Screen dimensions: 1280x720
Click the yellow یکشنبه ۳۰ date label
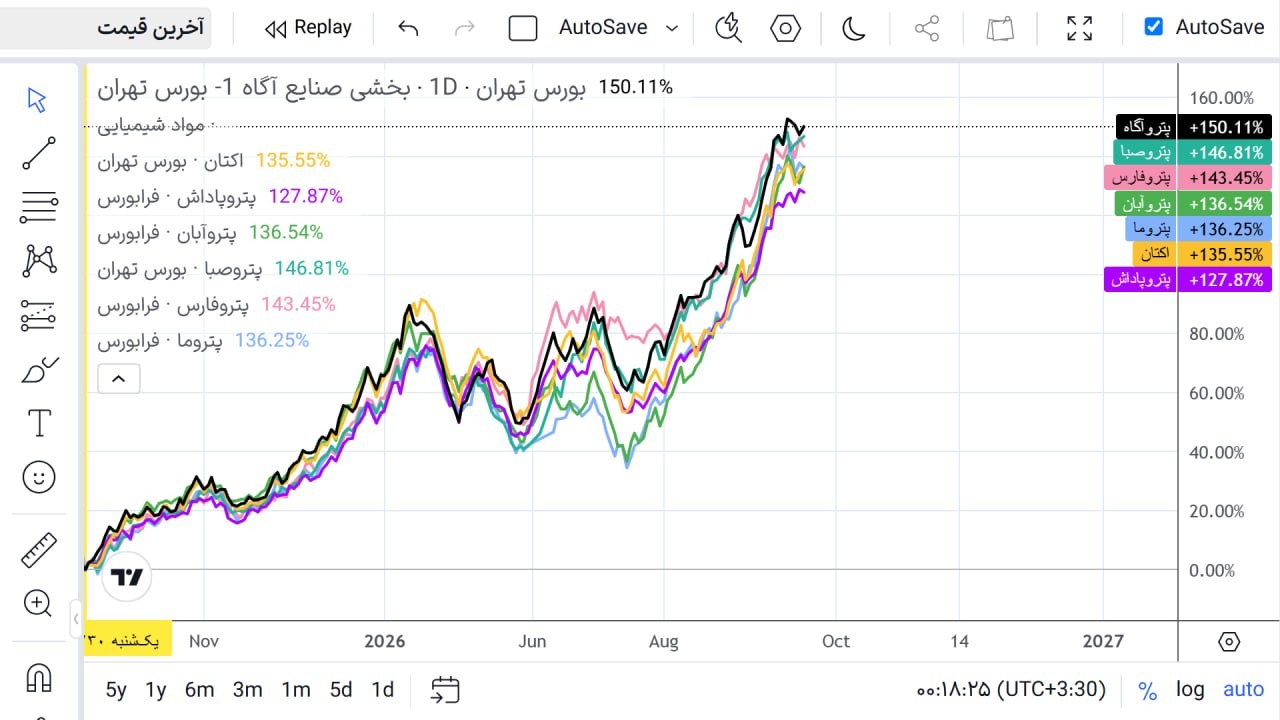[128, 639]
